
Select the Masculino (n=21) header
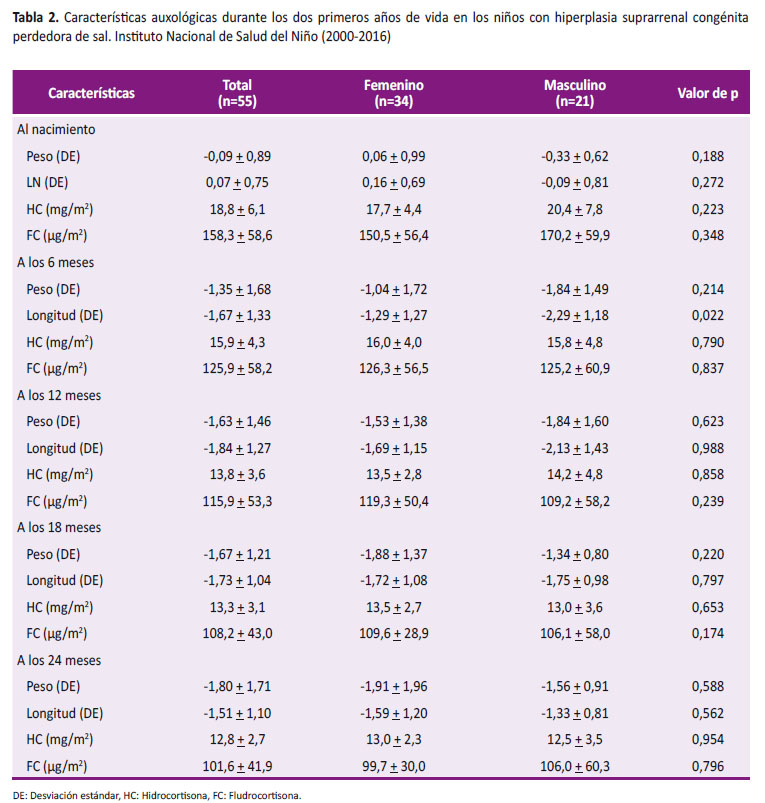pyautogui.click(x=575, y=93)
